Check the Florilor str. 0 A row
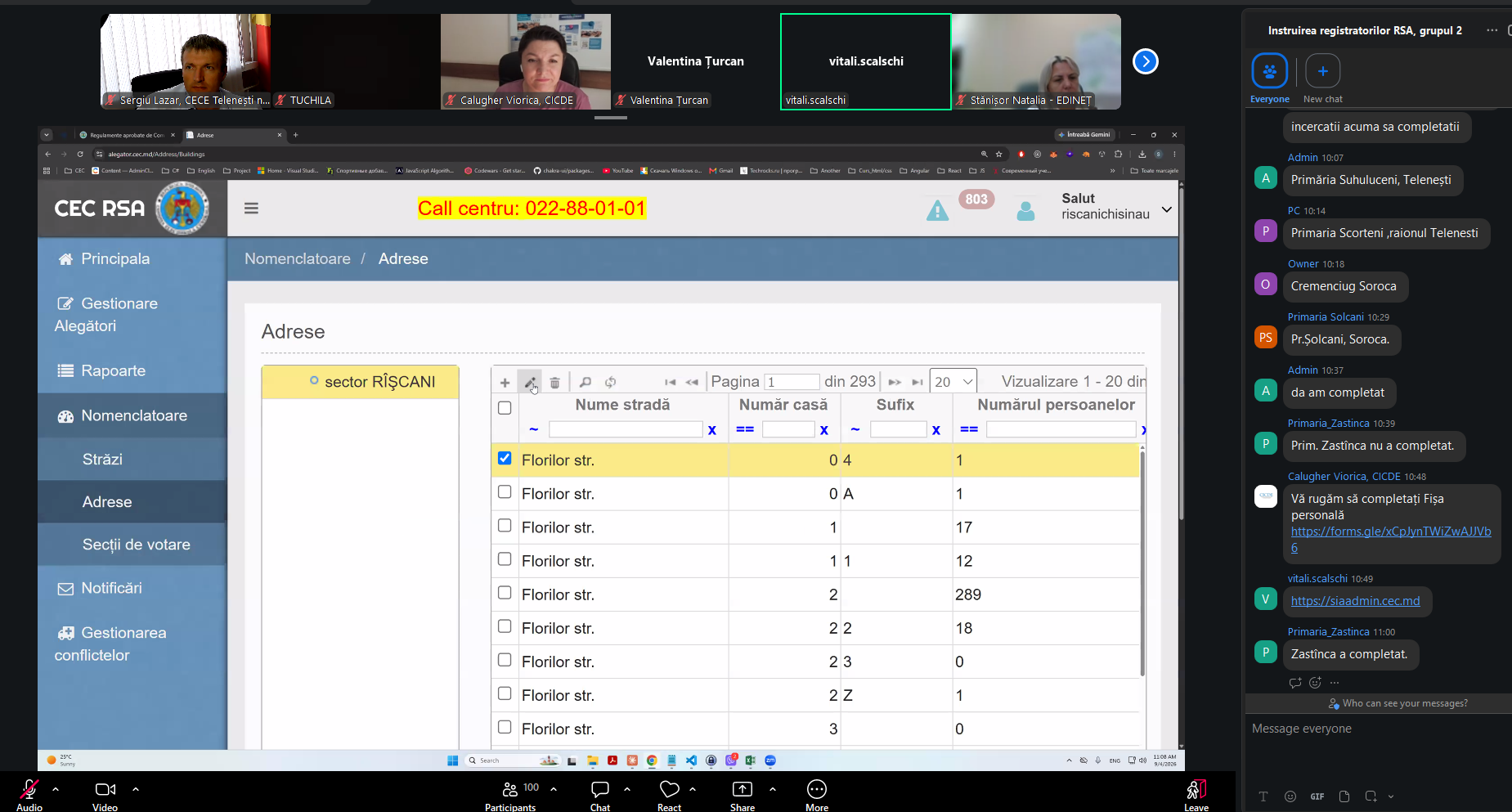1512x812 pixels. click(505, 492)
